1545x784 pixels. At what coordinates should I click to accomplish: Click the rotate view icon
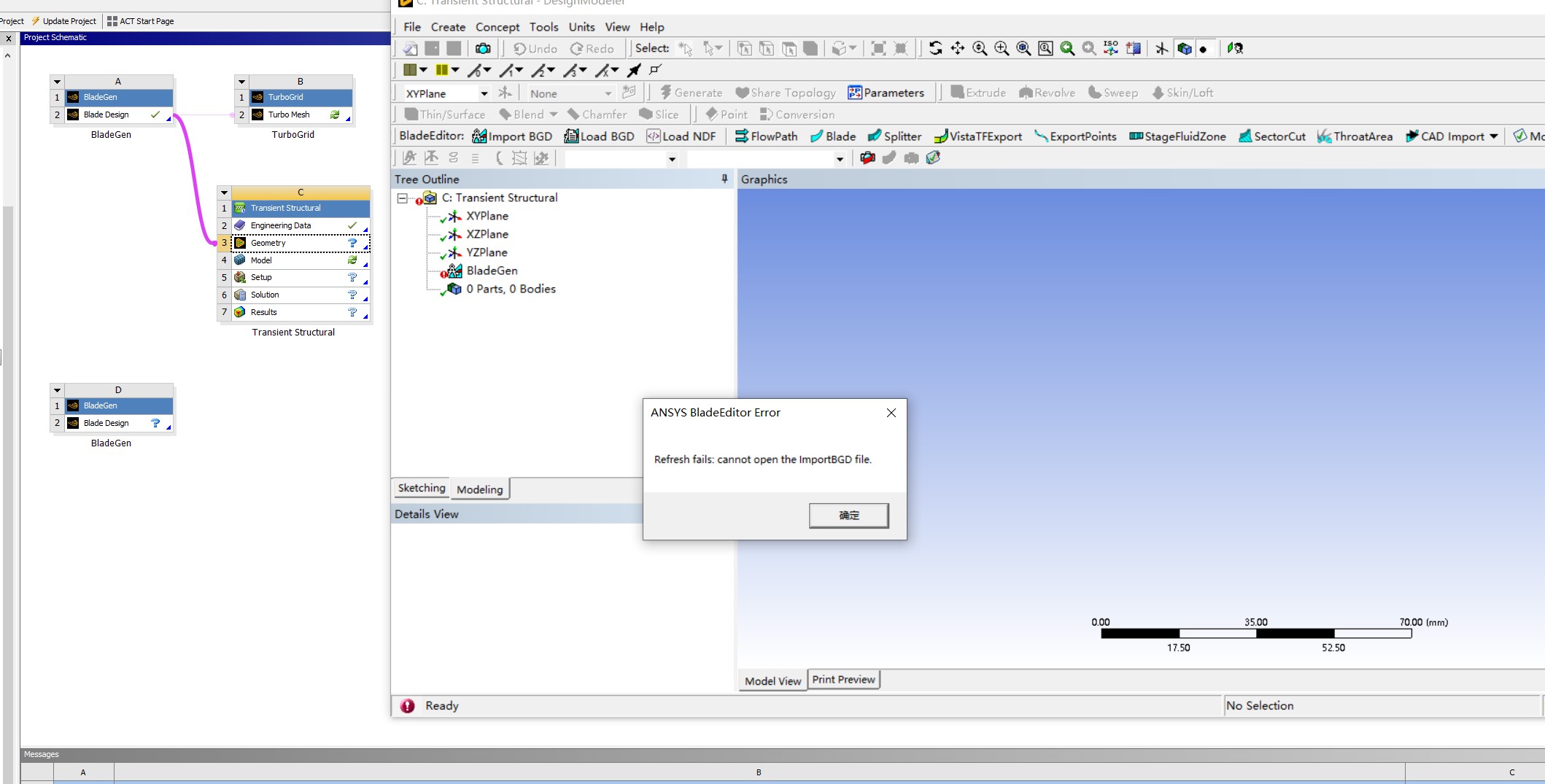(935, 49)
